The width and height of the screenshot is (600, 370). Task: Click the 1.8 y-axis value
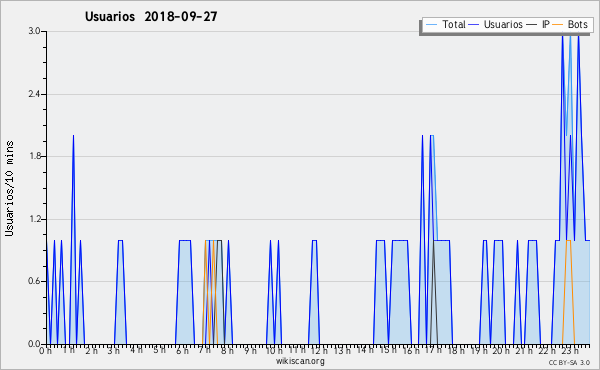[x=34, y=156]
